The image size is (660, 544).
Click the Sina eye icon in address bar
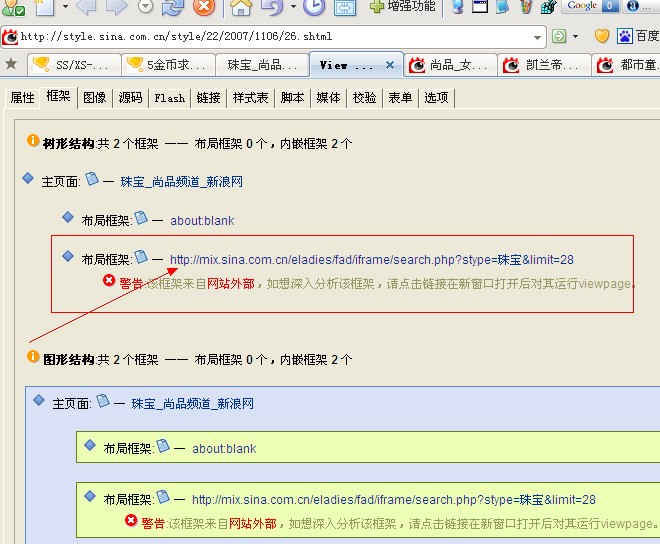click(10, 37)
